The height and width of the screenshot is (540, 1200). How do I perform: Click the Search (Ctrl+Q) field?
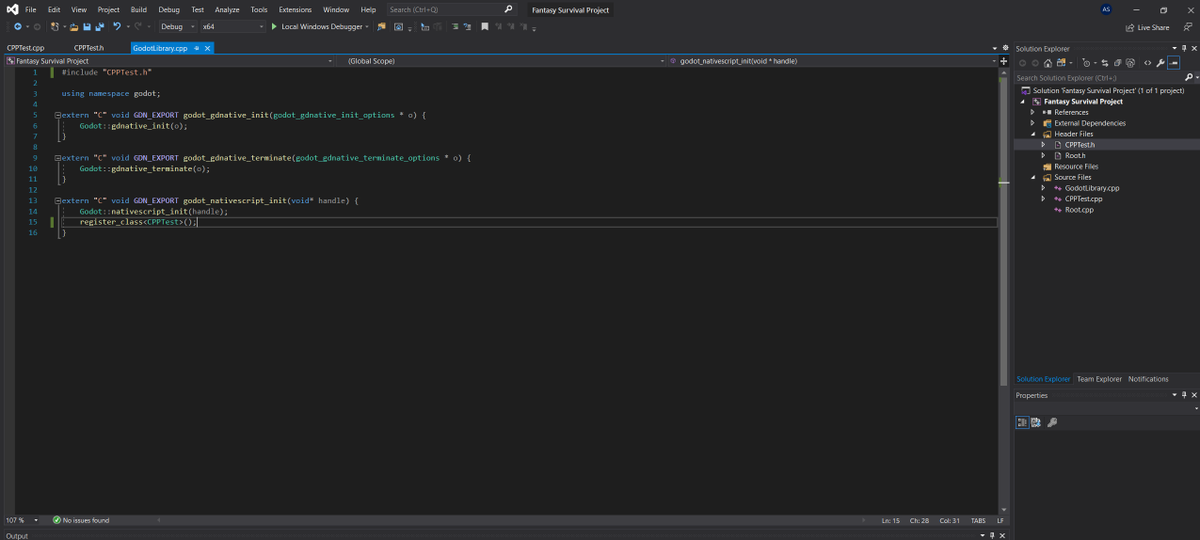444,9
